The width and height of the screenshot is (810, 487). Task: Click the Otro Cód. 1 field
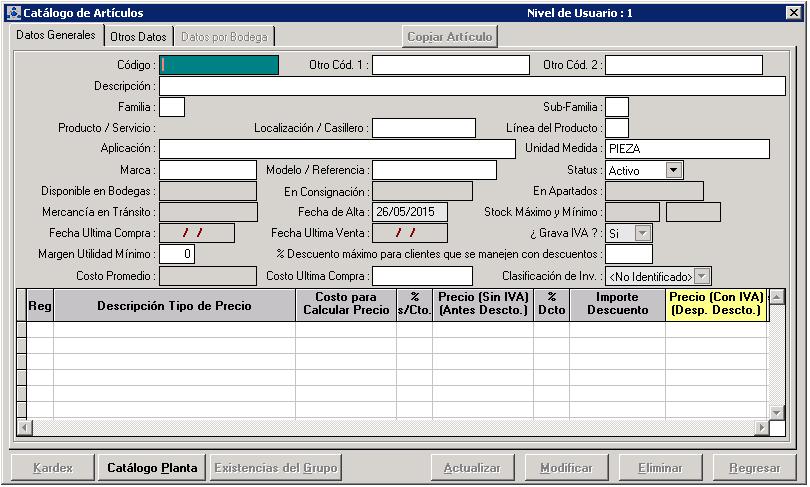coord(451,65)
